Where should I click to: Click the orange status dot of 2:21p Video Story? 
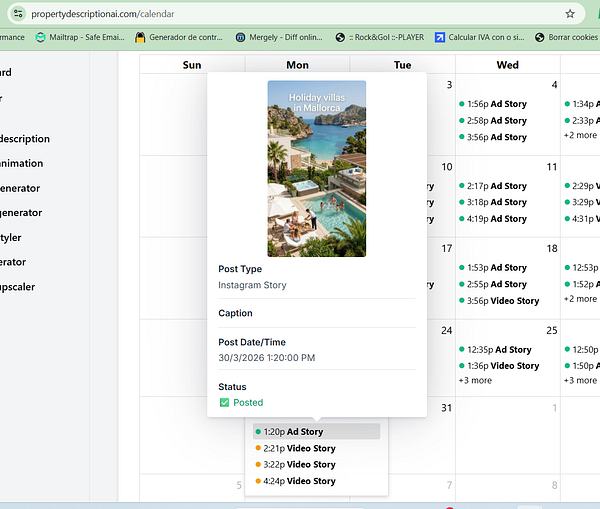(258, 448)
